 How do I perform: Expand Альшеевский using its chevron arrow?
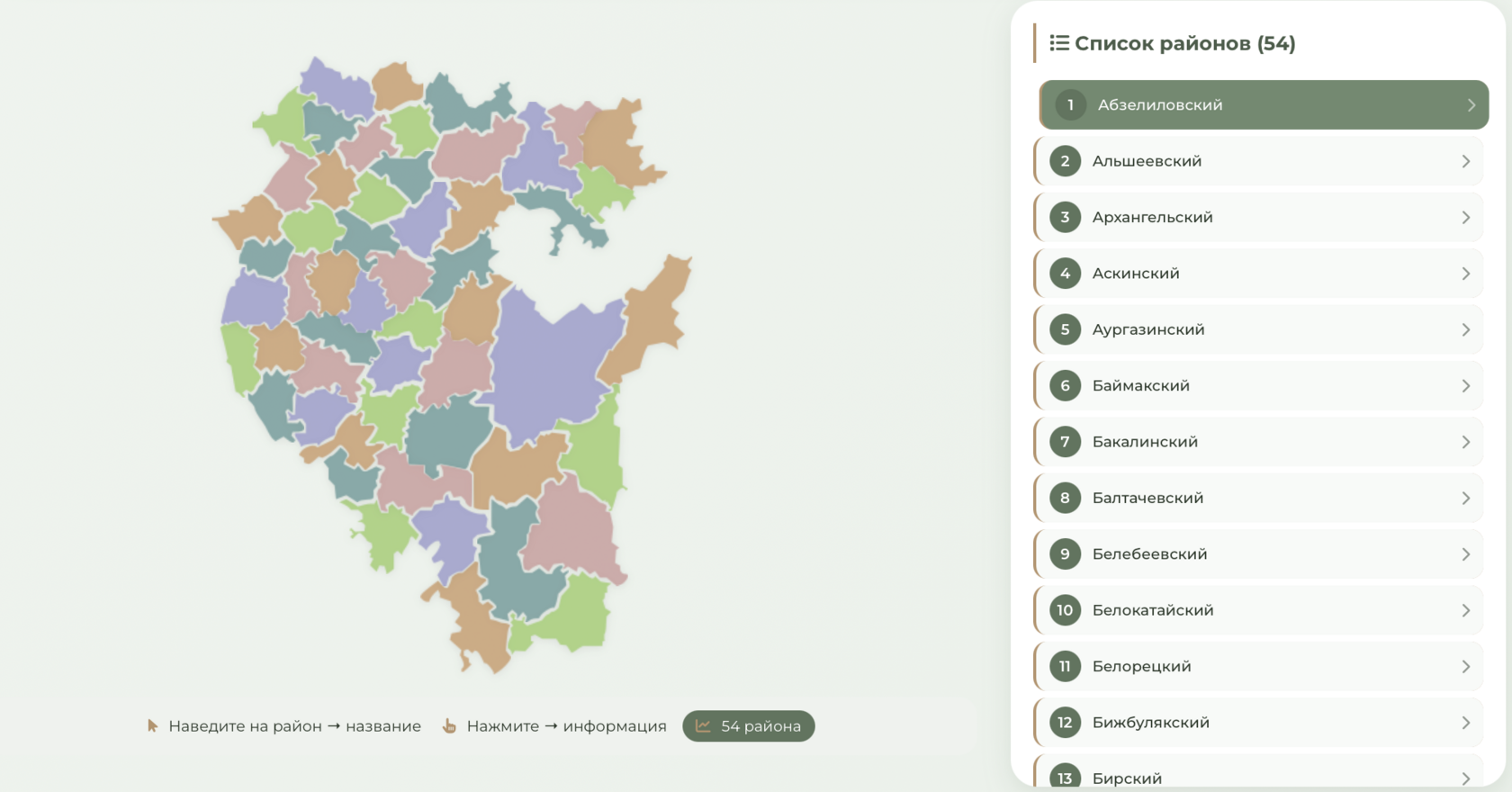click(x=1465, y=161)
